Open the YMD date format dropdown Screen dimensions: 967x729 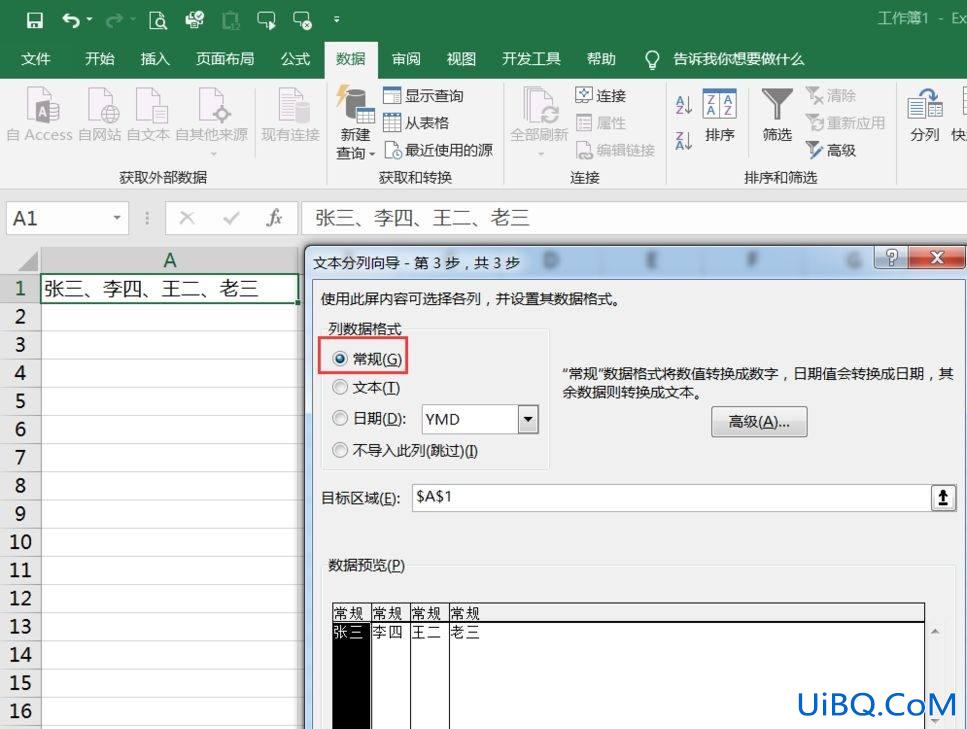[528, 419]
